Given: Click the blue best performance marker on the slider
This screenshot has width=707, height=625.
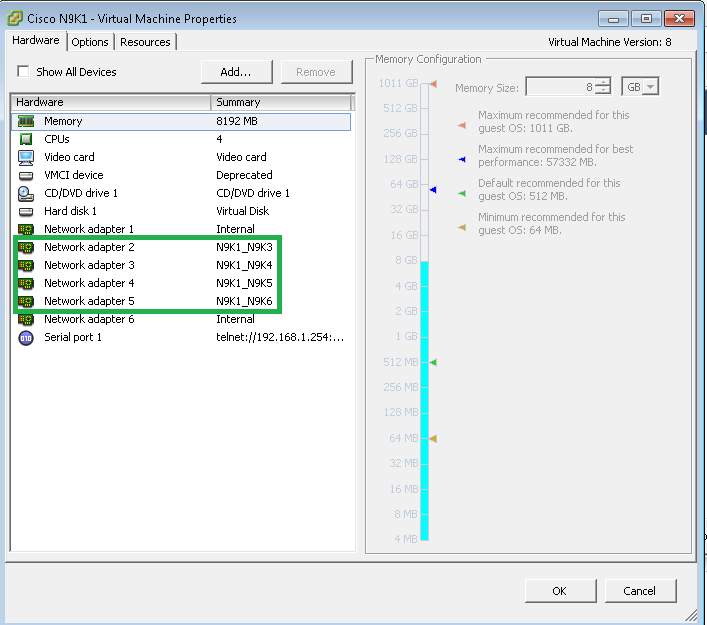Looking at the screenshot, I should (x=433, y=190).
